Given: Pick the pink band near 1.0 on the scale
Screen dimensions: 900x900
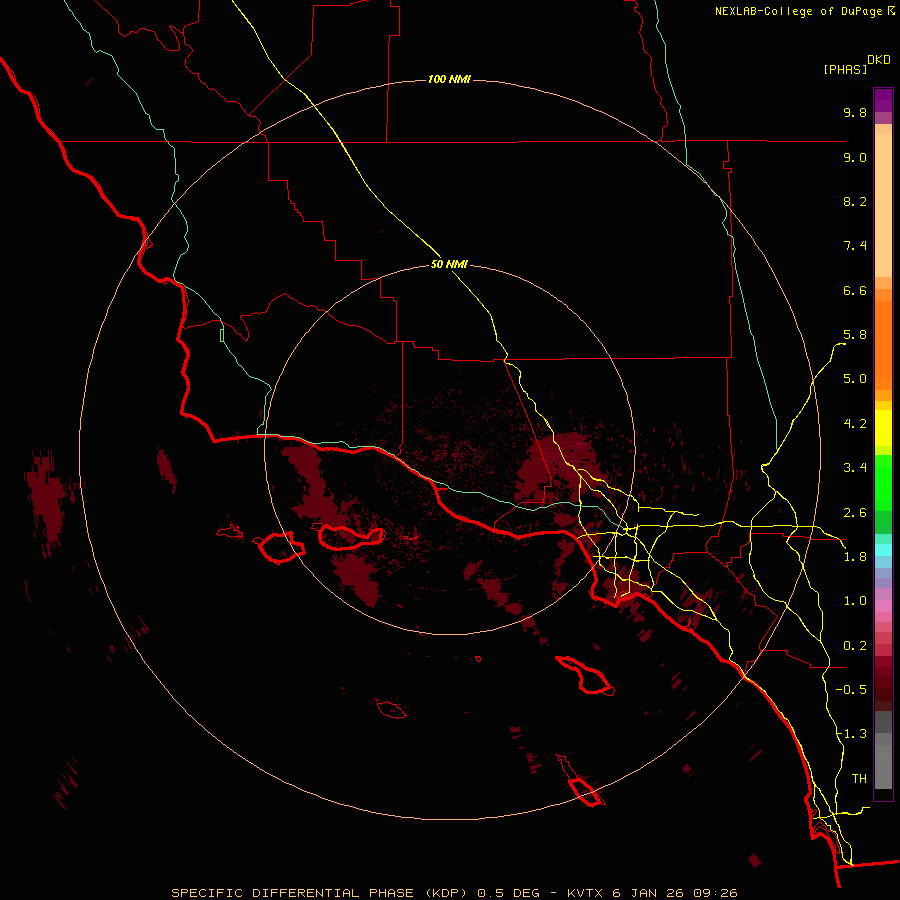Looking at the screenshot, I should pos(883,606).
